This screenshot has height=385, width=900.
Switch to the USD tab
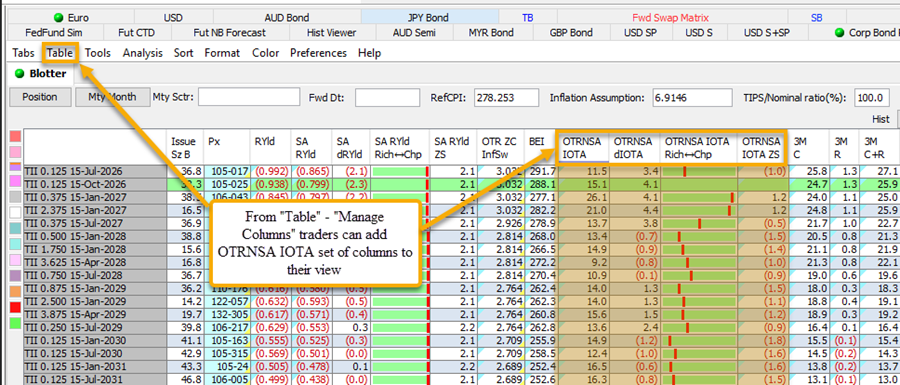coord(173,18)
